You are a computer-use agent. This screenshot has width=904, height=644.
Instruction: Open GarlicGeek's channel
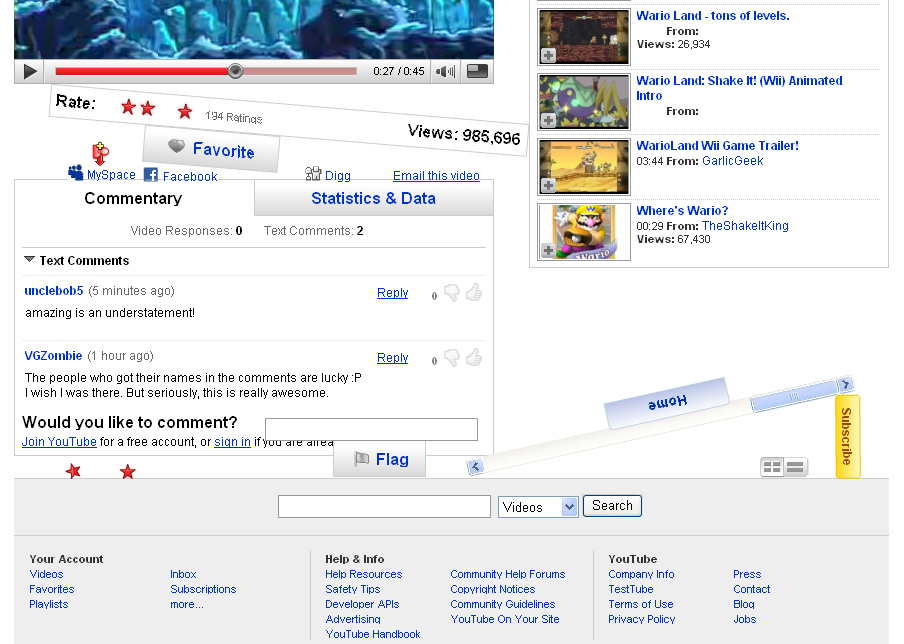pos(732,161)
